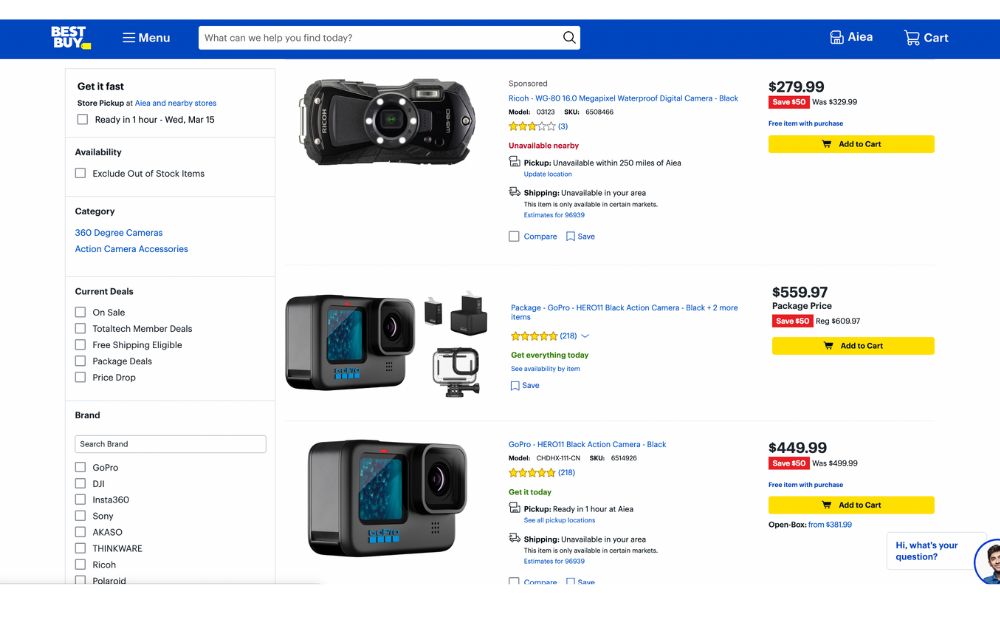Click Update location link

point(548,174)
